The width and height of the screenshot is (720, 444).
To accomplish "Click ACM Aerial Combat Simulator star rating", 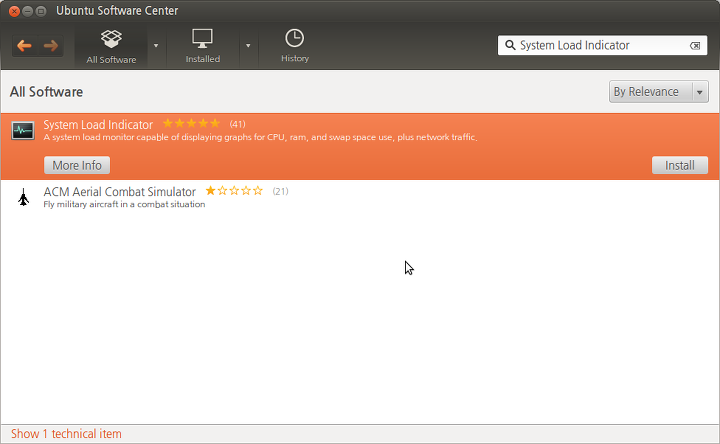I will tap(234, 191).
